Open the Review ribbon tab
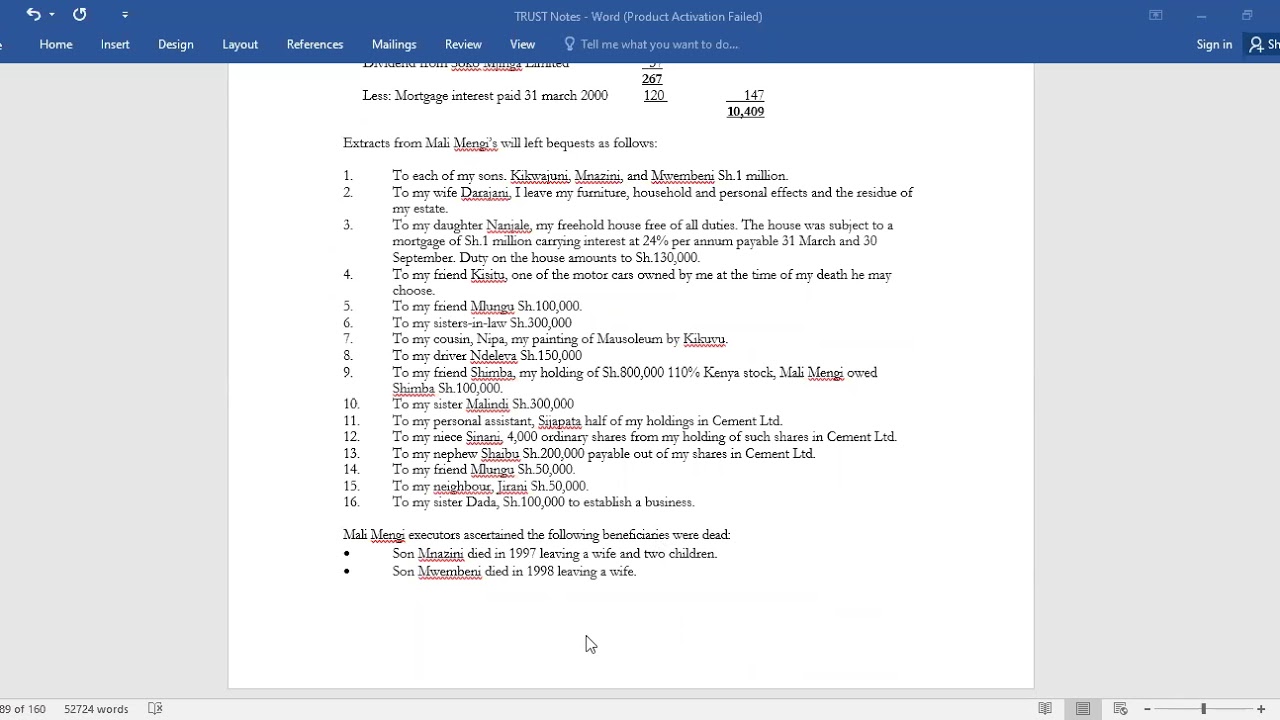The image size is (1280, 720). [x=463, y=44]
